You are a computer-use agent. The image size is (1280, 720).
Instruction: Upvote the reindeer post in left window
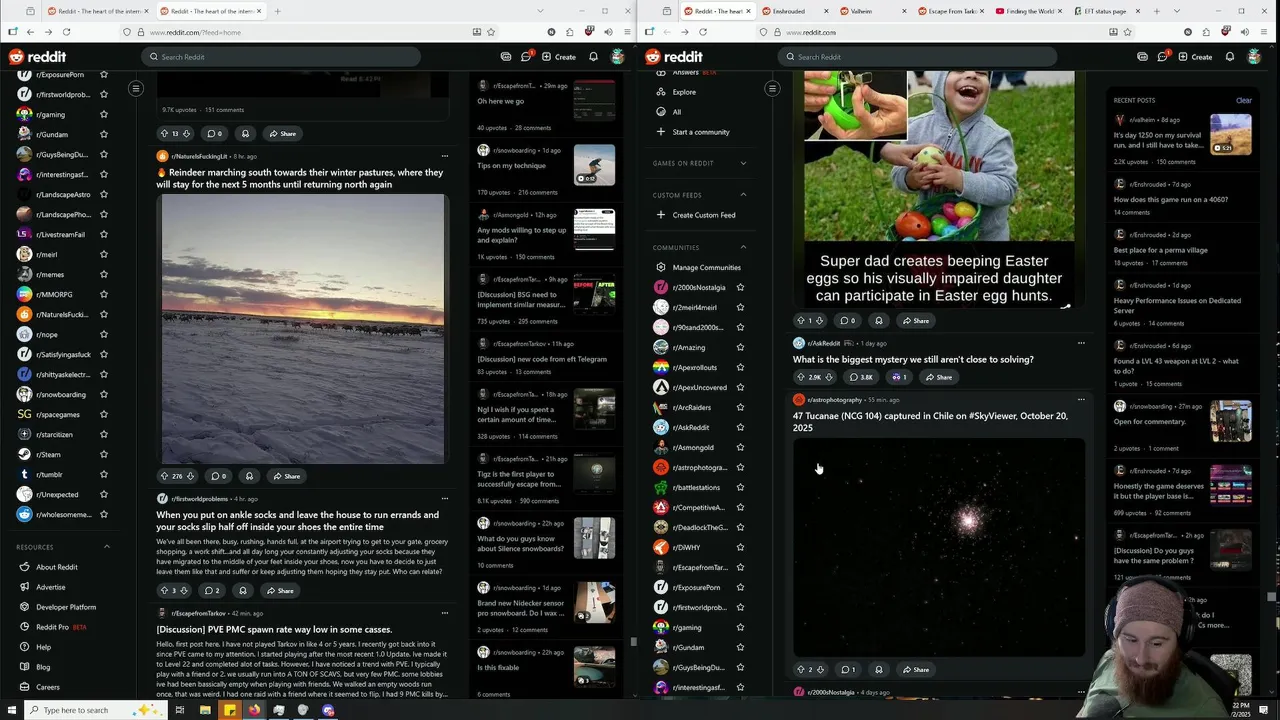(164, 476)
